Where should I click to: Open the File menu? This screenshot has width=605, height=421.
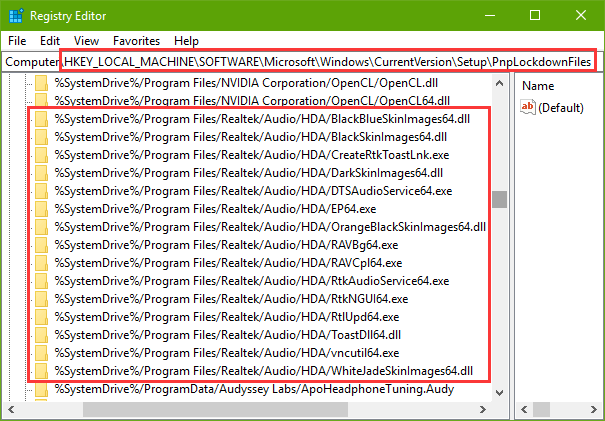17,41
